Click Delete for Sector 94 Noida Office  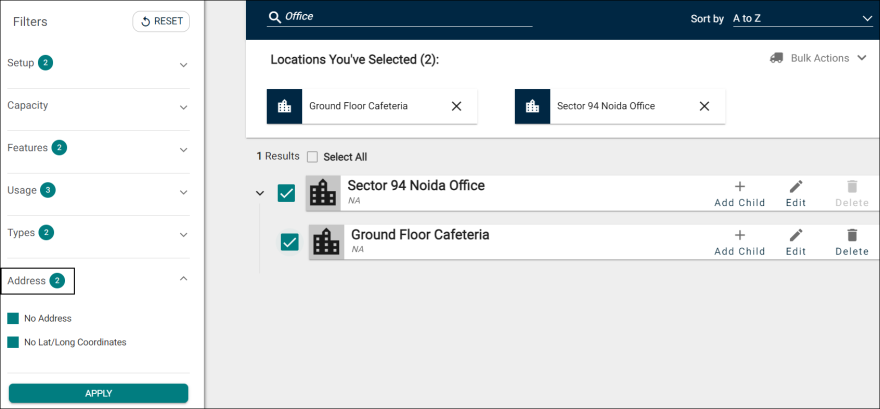coord(852,194)
